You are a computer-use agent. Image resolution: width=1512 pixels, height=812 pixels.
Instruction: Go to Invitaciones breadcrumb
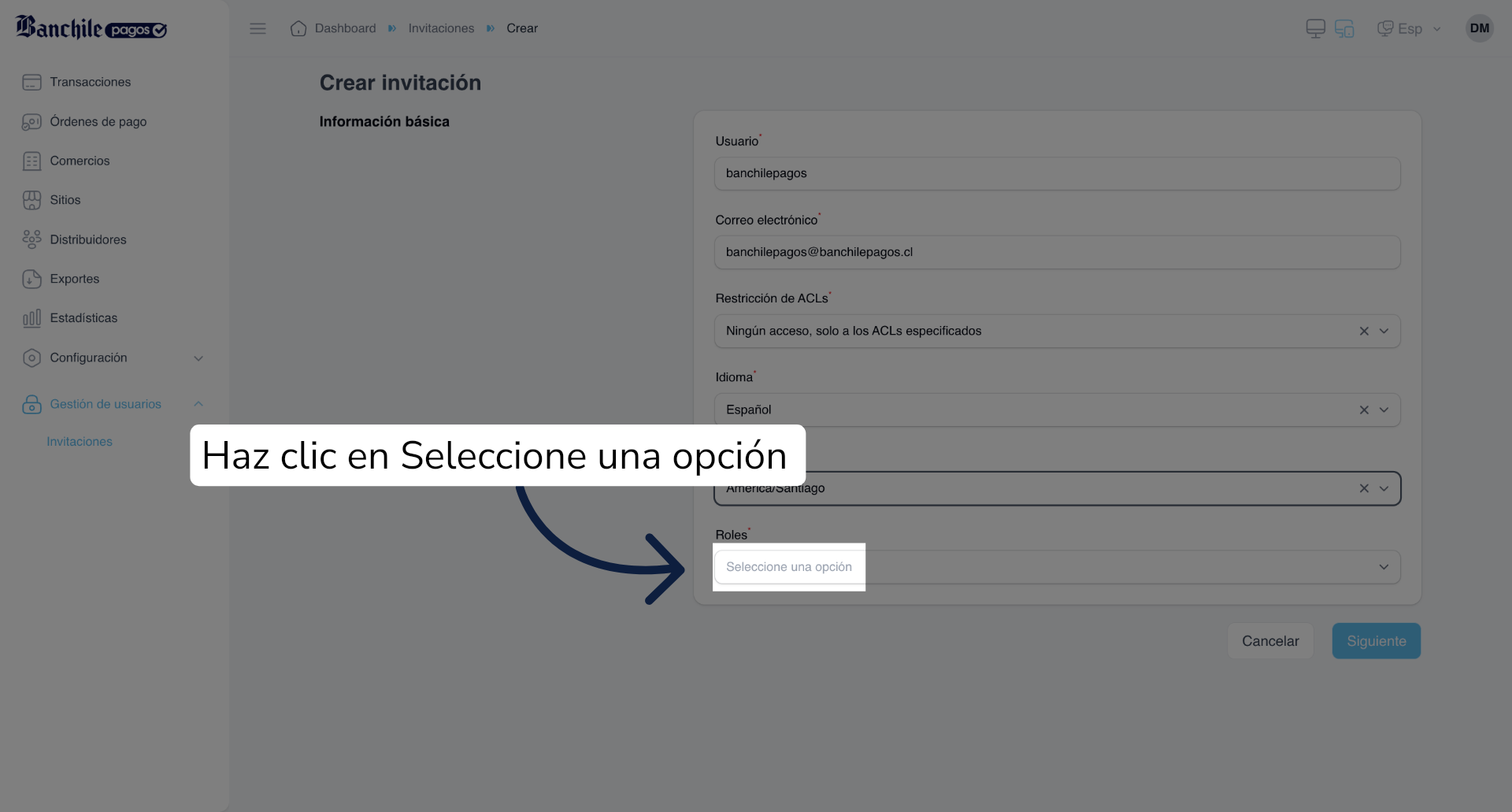(x=441, y=28)
